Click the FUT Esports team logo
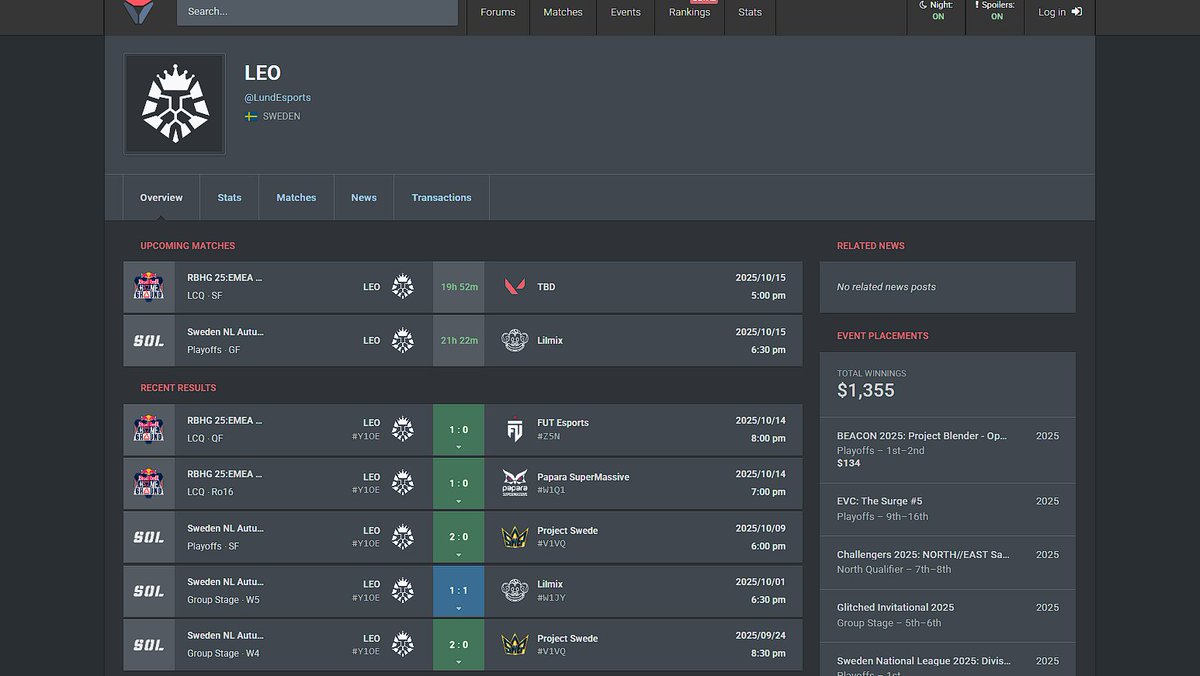 515,430
